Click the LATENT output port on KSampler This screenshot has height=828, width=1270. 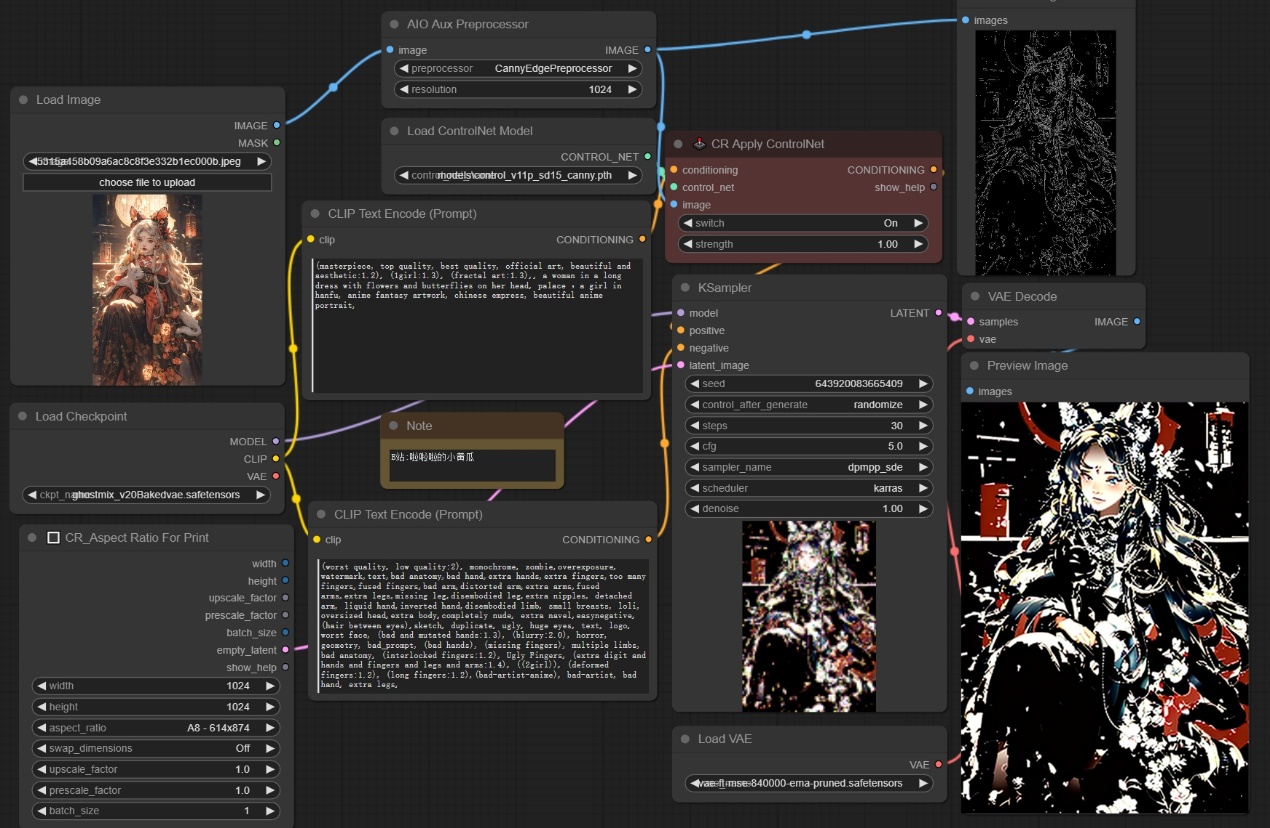938,313
